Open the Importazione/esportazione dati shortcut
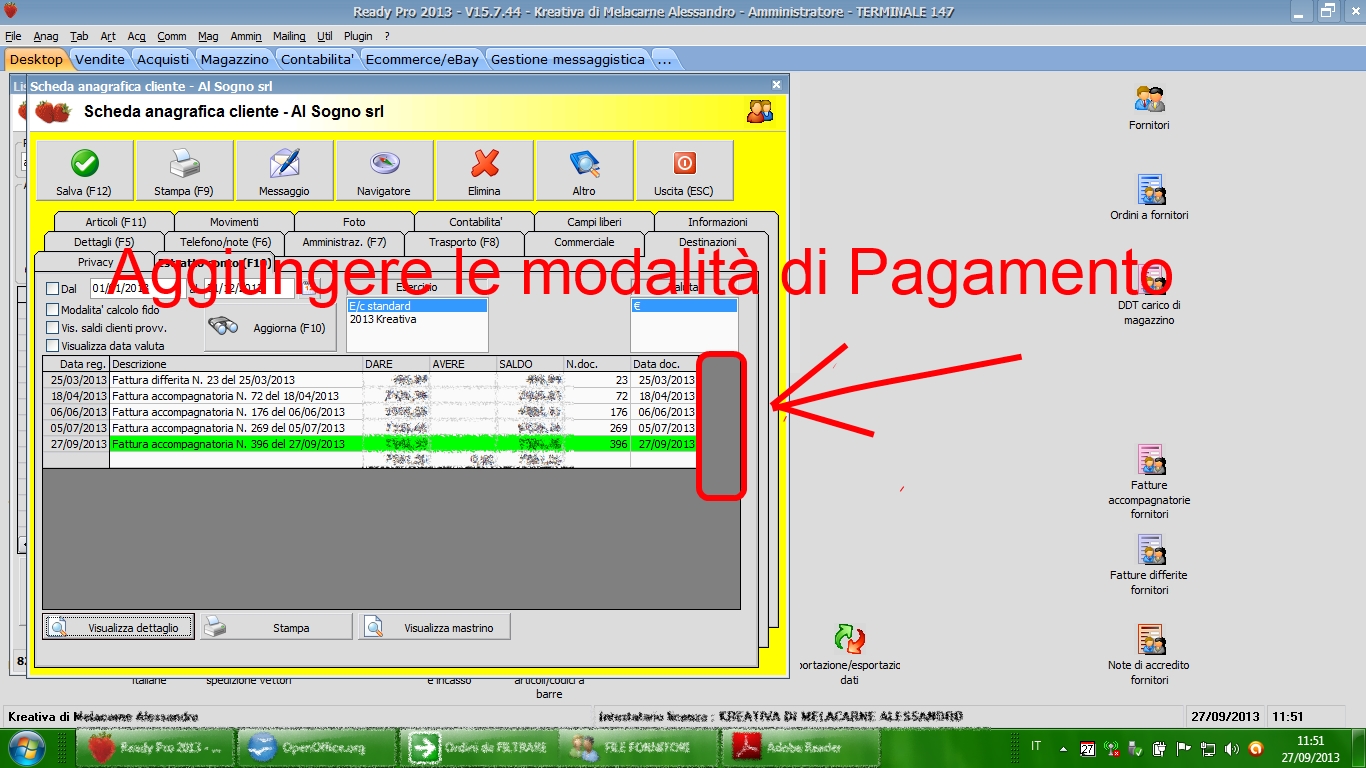The height and width of the screenshot is (768, 1366). pos(849,655)
